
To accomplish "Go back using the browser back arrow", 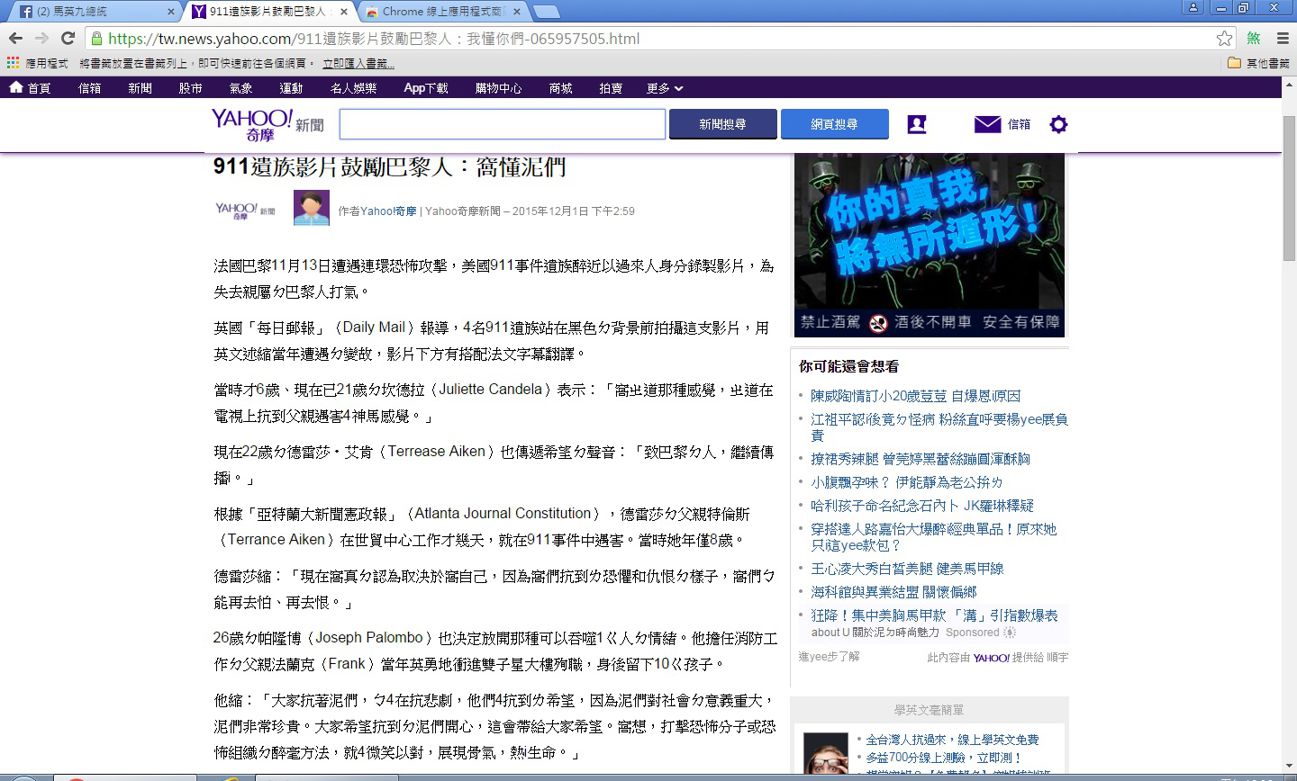I will 16,39.
